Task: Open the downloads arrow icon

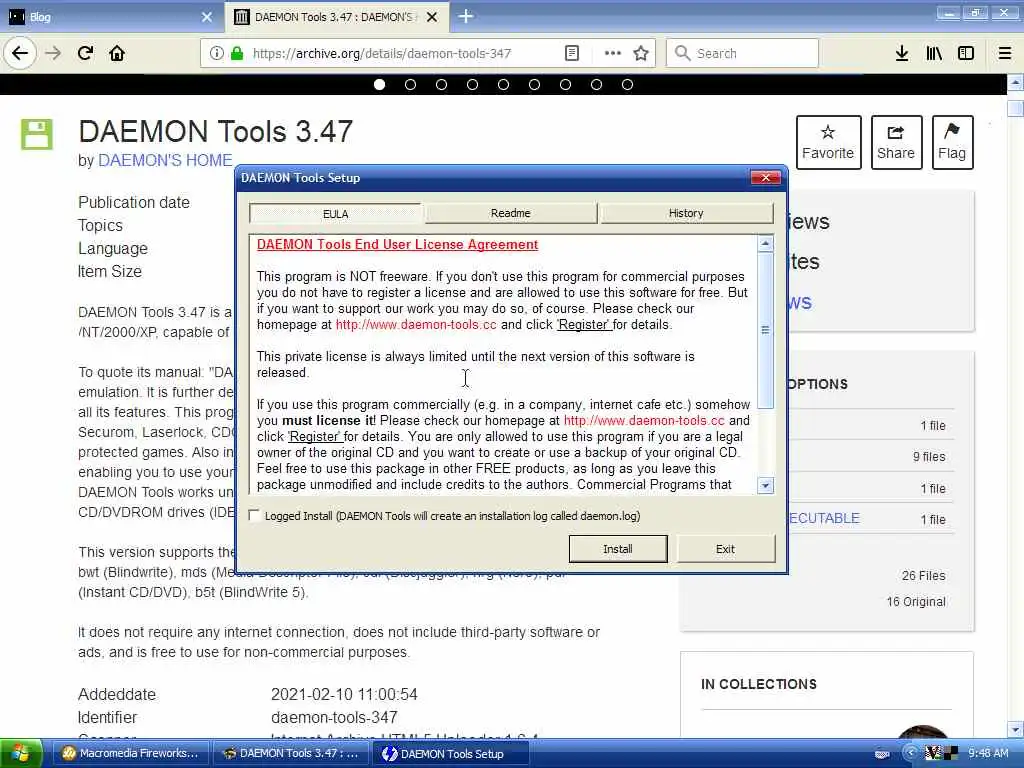Action: [x=902, y=53]
